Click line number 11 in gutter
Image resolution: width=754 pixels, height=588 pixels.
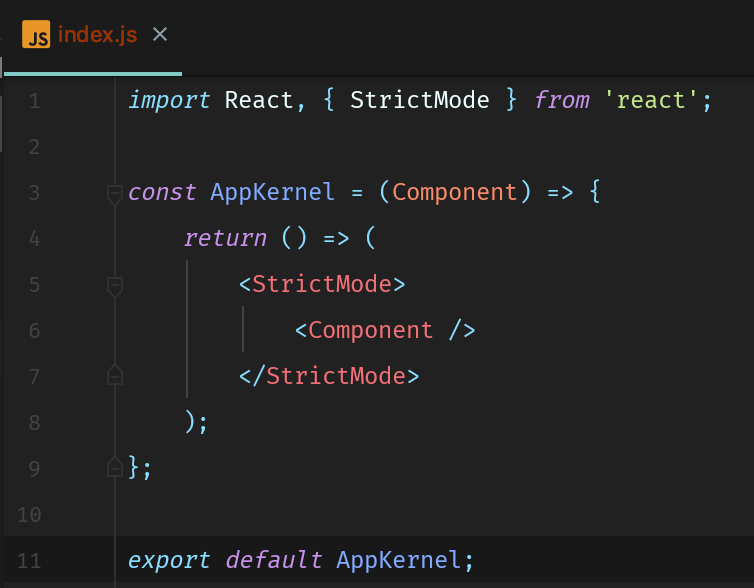29,561
